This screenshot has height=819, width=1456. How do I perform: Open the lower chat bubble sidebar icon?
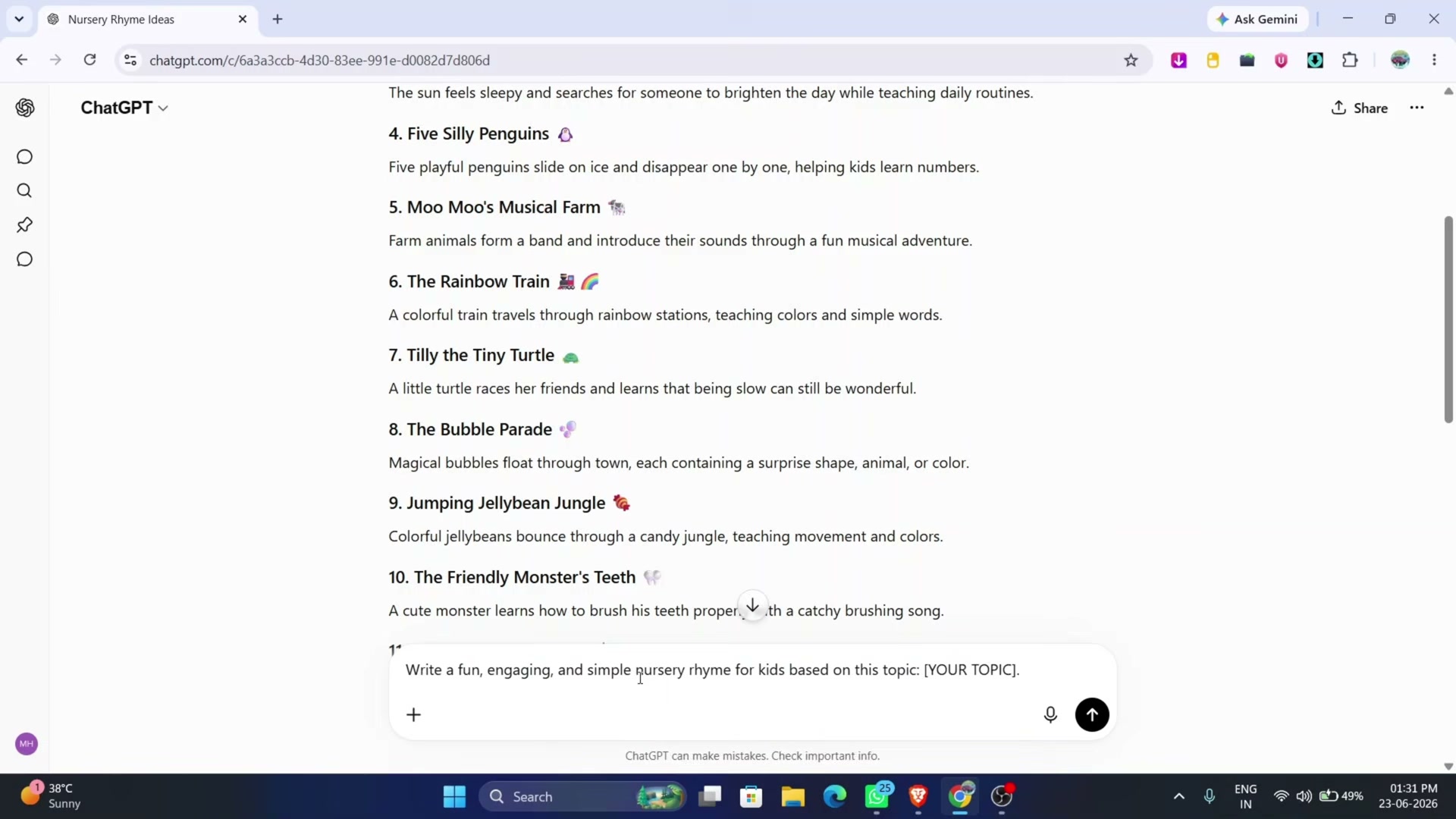point(24,259)
